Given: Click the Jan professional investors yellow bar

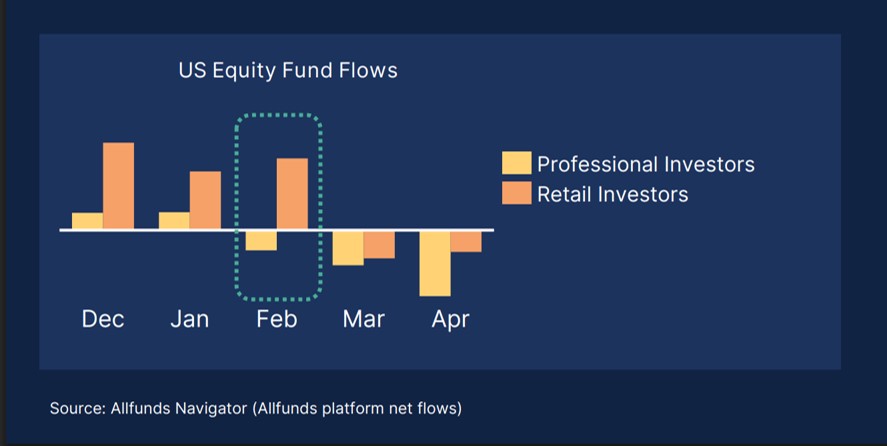Looking at the screenshot, I should coord(174,221).
